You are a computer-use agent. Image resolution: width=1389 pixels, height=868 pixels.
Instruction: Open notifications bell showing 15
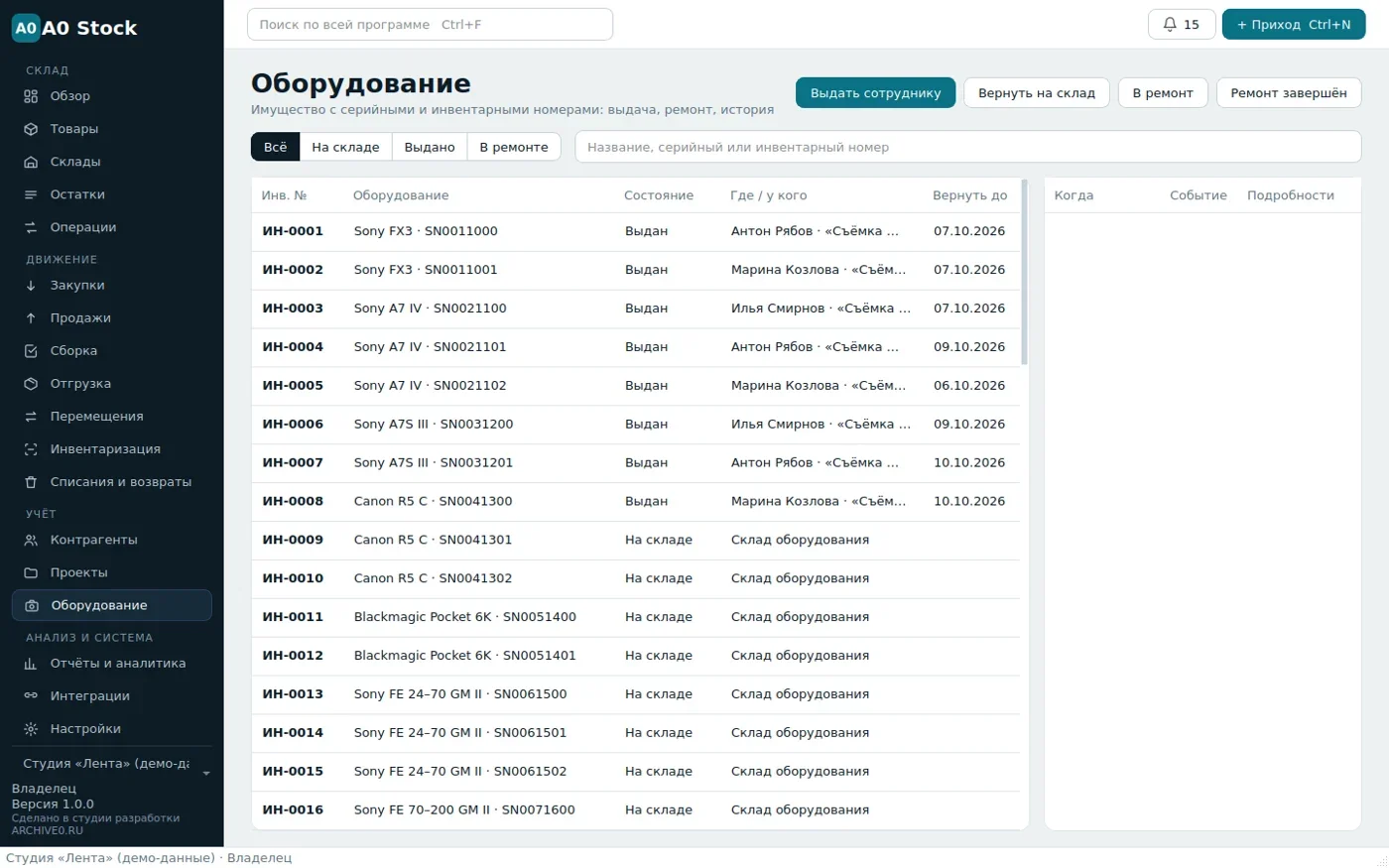(x=1181, y=25)
